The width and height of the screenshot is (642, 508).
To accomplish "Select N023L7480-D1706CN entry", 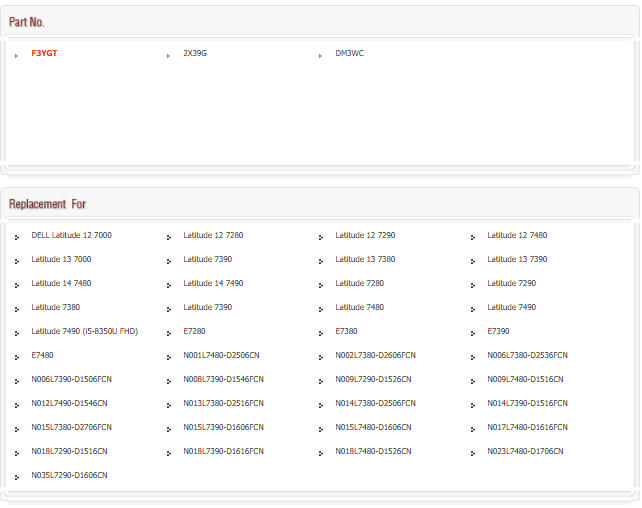I will click(x=525, y=452).
